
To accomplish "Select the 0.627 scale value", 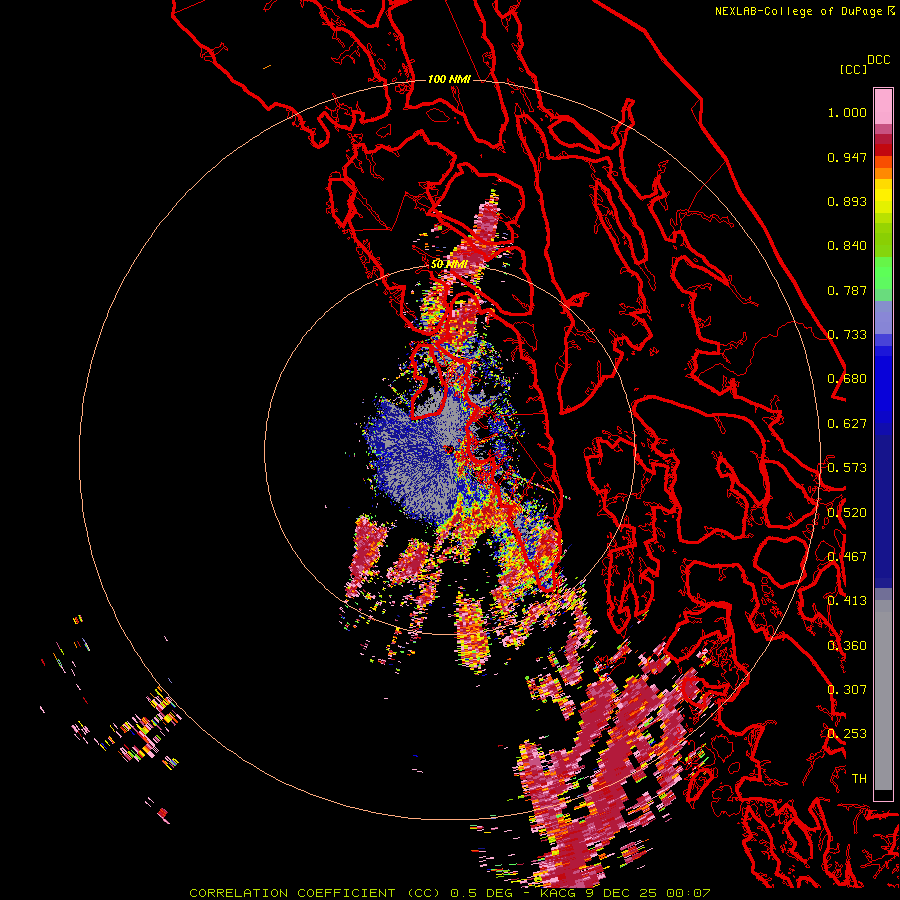I will [x=847, y=424].
